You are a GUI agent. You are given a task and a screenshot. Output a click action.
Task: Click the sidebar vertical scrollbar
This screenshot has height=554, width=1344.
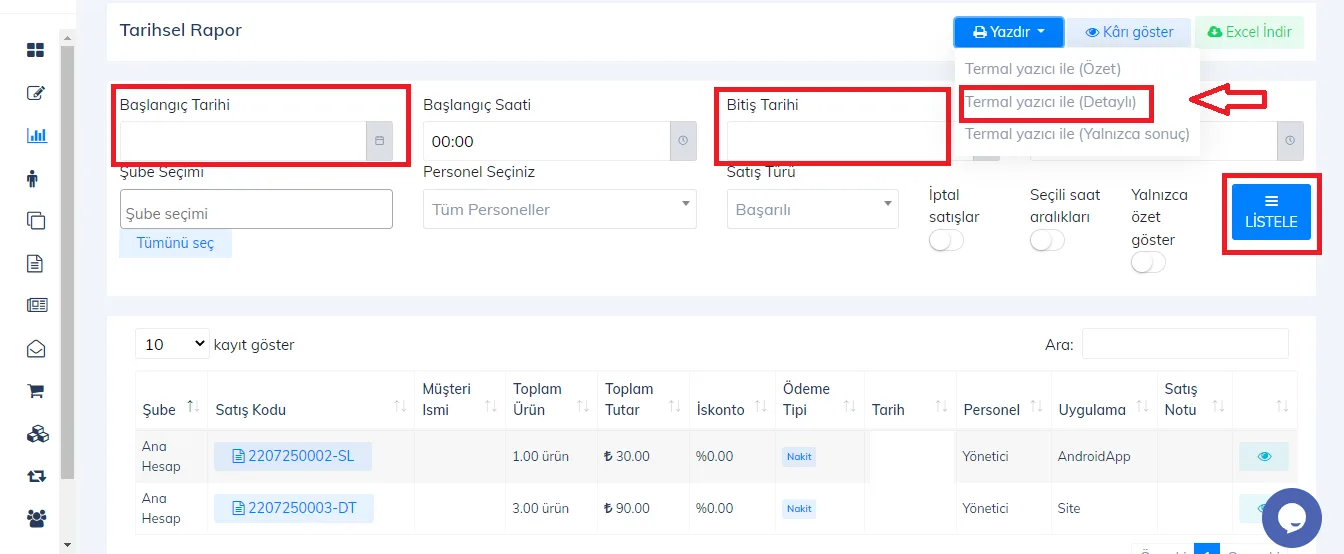(x=67, y=260)
